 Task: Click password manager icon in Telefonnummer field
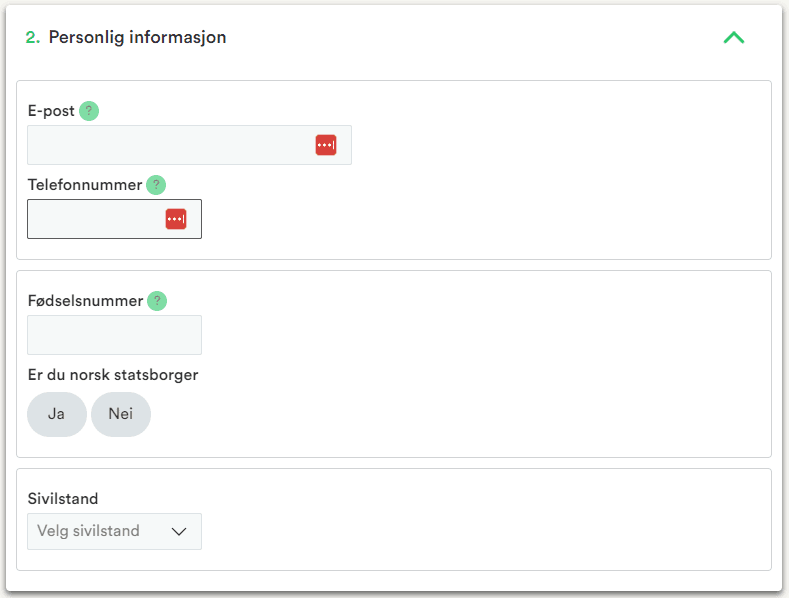click(x=176, y=219)
